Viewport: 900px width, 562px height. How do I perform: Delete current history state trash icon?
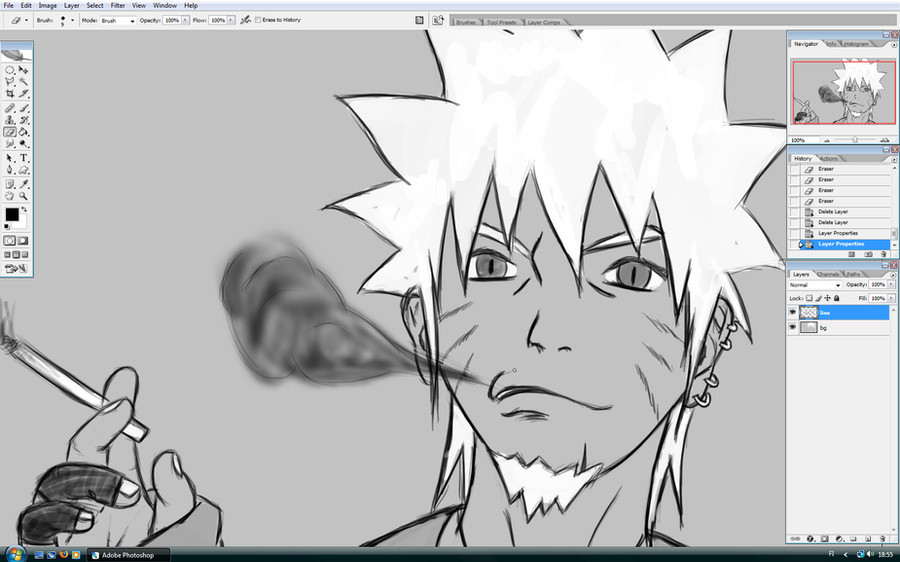click(883, 254)
